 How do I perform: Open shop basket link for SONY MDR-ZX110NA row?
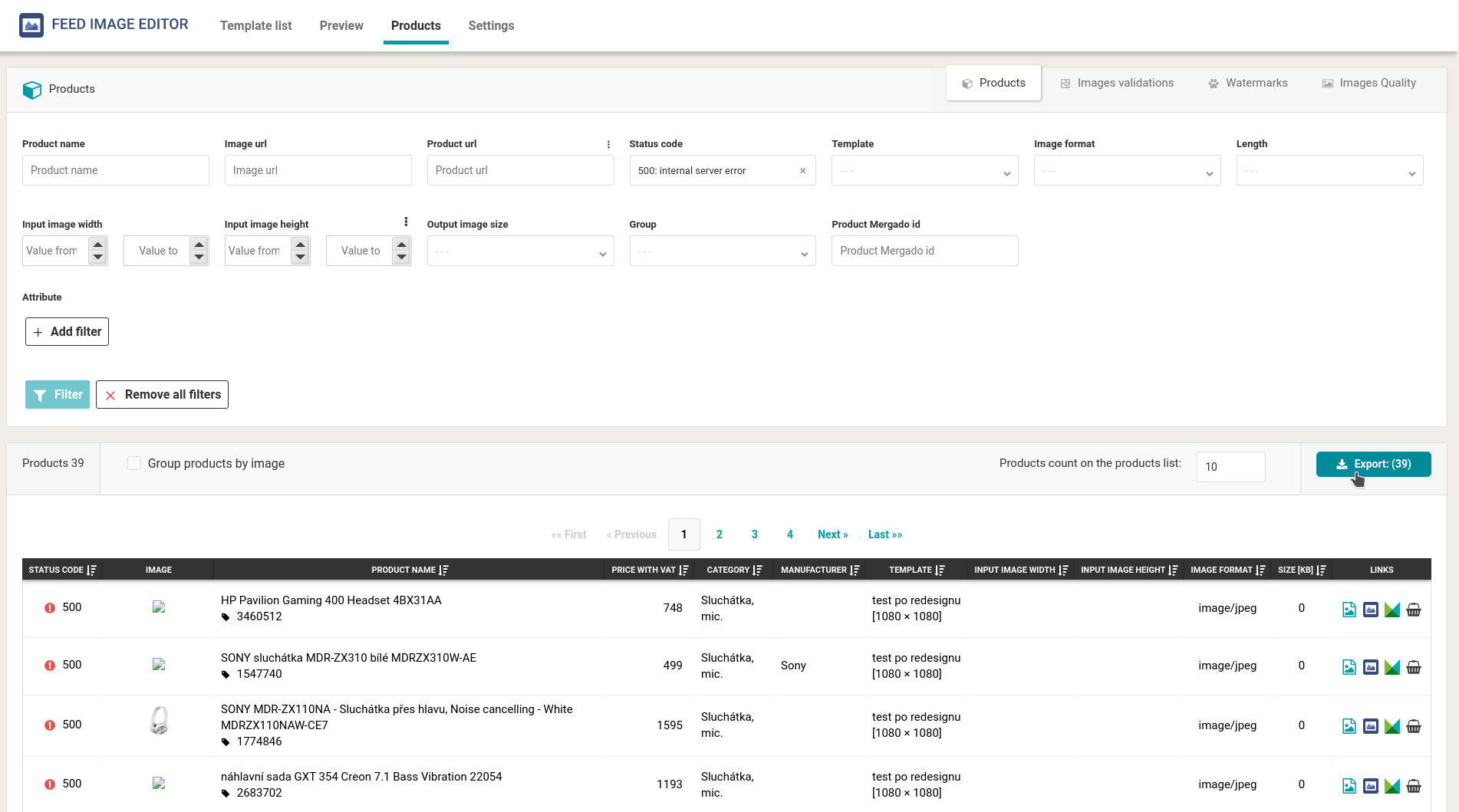point(1414,726)
